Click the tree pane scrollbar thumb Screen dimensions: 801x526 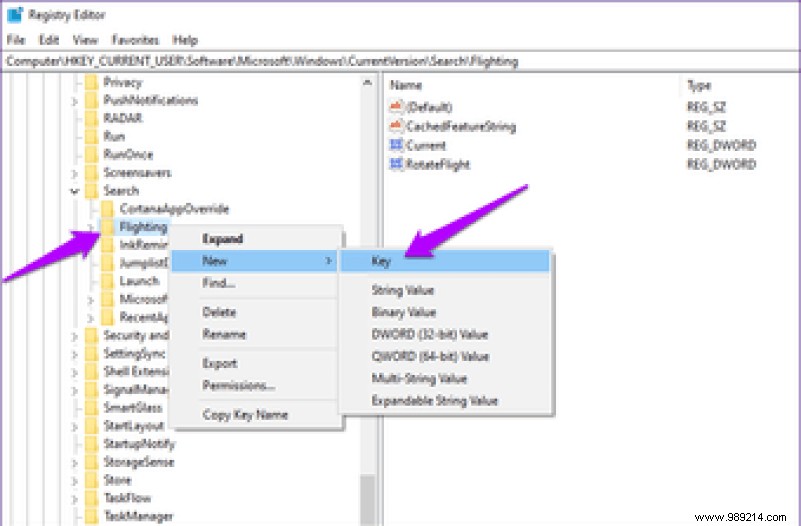click(x=367, y=498)
